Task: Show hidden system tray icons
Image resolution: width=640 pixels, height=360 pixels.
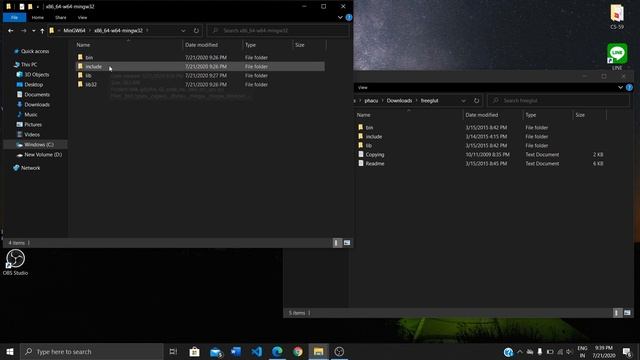Action: (520, 352)
